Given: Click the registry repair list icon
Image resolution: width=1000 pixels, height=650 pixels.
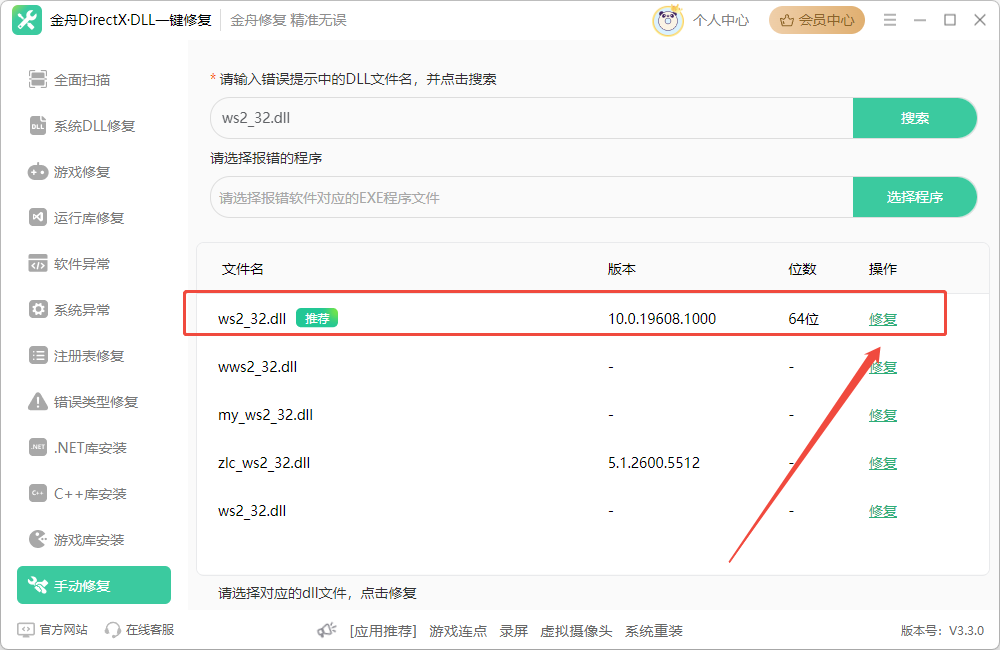Looking at the screenshot, I should point(38,355).
